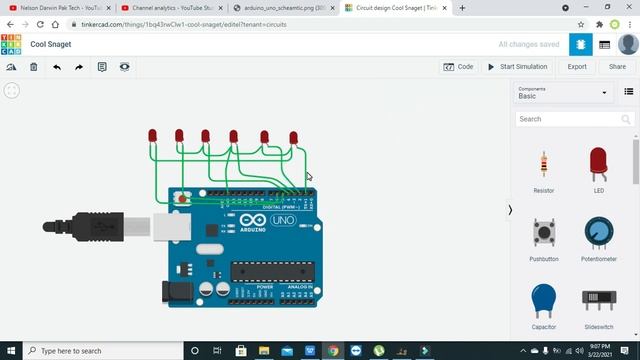Open the Components Basic dropdown
This screenshot has height=360, width=640.
click(562, 93)
